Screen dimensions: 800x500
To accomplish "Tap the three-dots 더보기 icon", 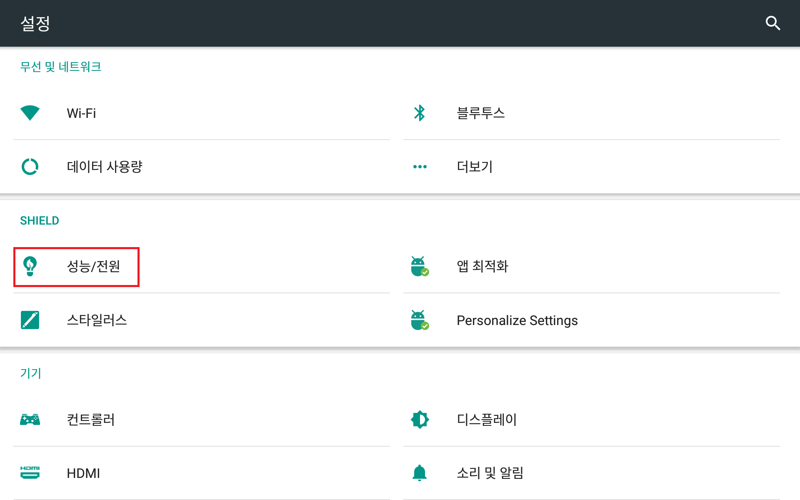I will tap(419, 166).
